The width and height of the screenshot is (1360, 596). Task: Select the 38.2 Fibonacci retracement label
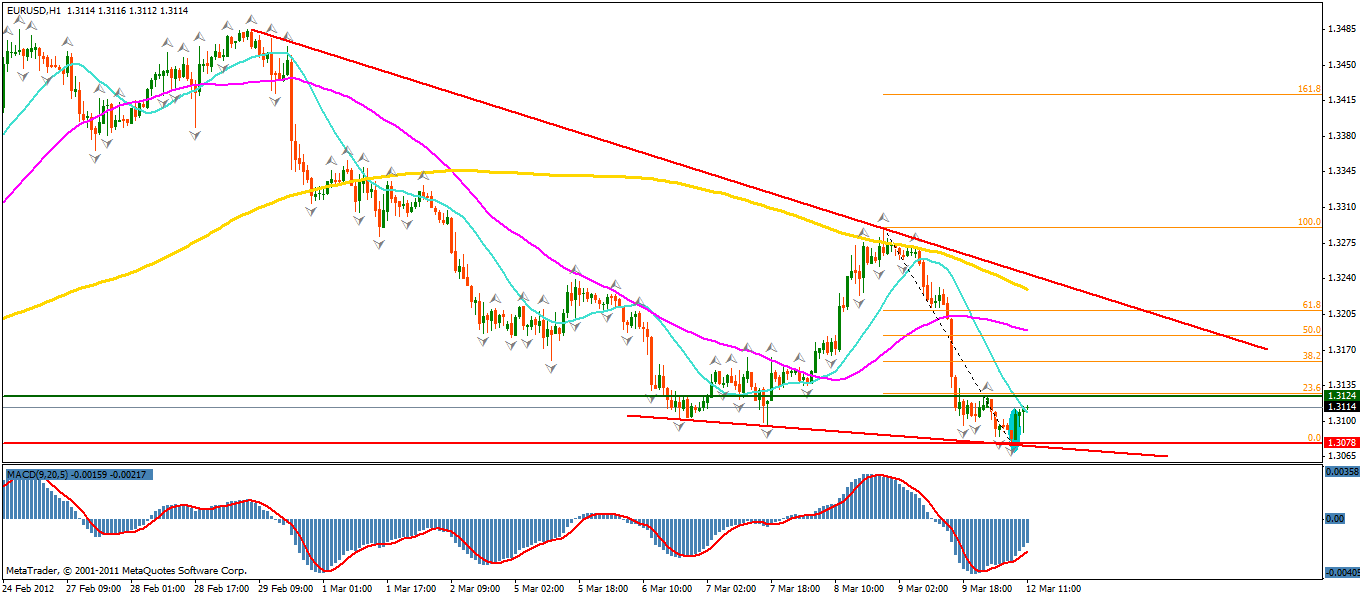tap(1312, 355)
